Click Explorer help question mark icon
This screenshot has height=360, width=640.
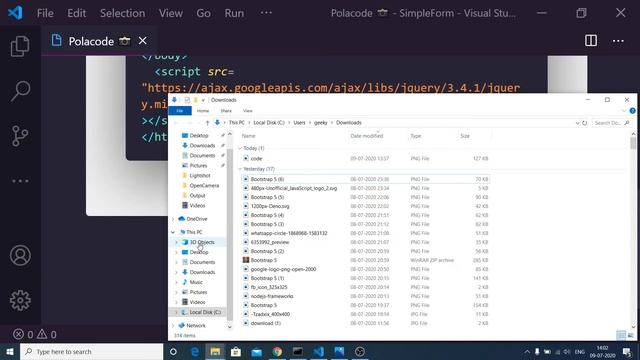632,111
